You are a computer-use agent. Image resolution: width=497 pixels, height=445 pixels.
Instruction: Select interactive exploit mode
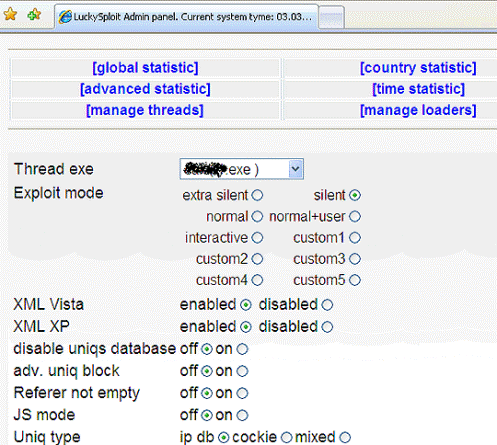click(257, 238)
